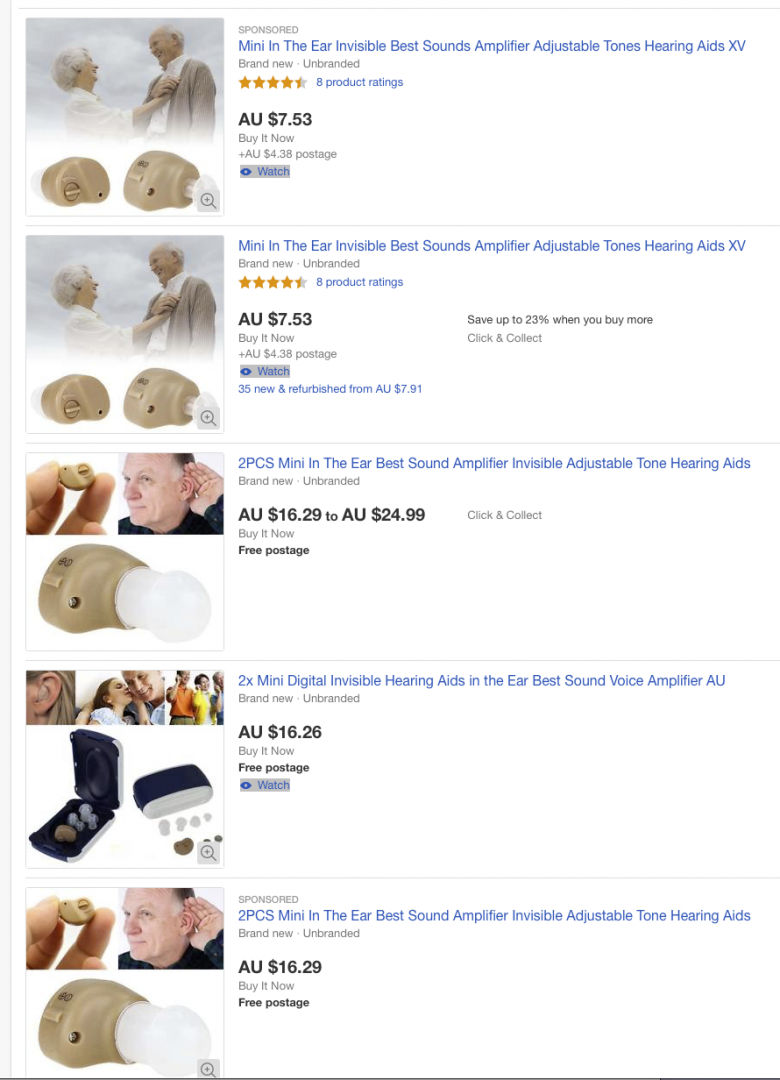Toggle Watch on first sponsored AU $7.53 listing
Screen dimensions: 780x1080
point(265,172)
